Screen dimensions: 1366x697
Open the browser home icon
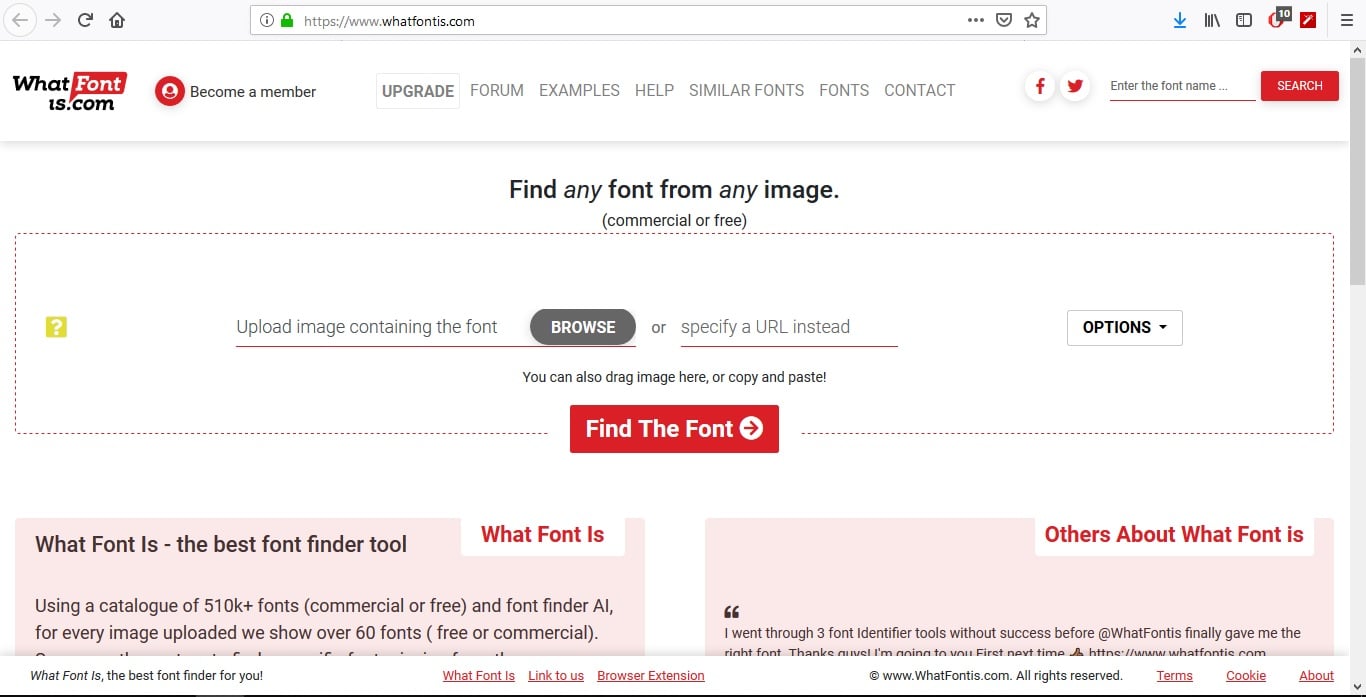click(117, 20)
